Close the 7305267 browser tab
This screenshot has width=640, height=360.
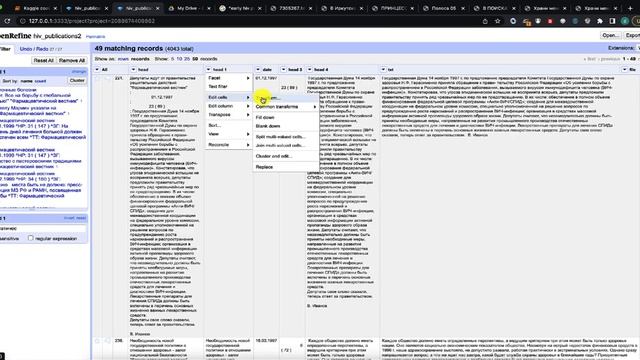(310, 8)
